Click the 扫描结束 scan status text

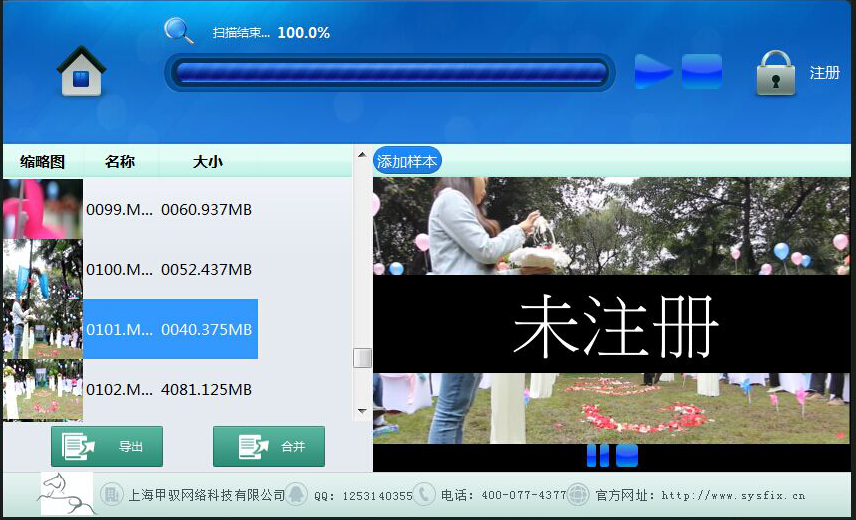241,33
